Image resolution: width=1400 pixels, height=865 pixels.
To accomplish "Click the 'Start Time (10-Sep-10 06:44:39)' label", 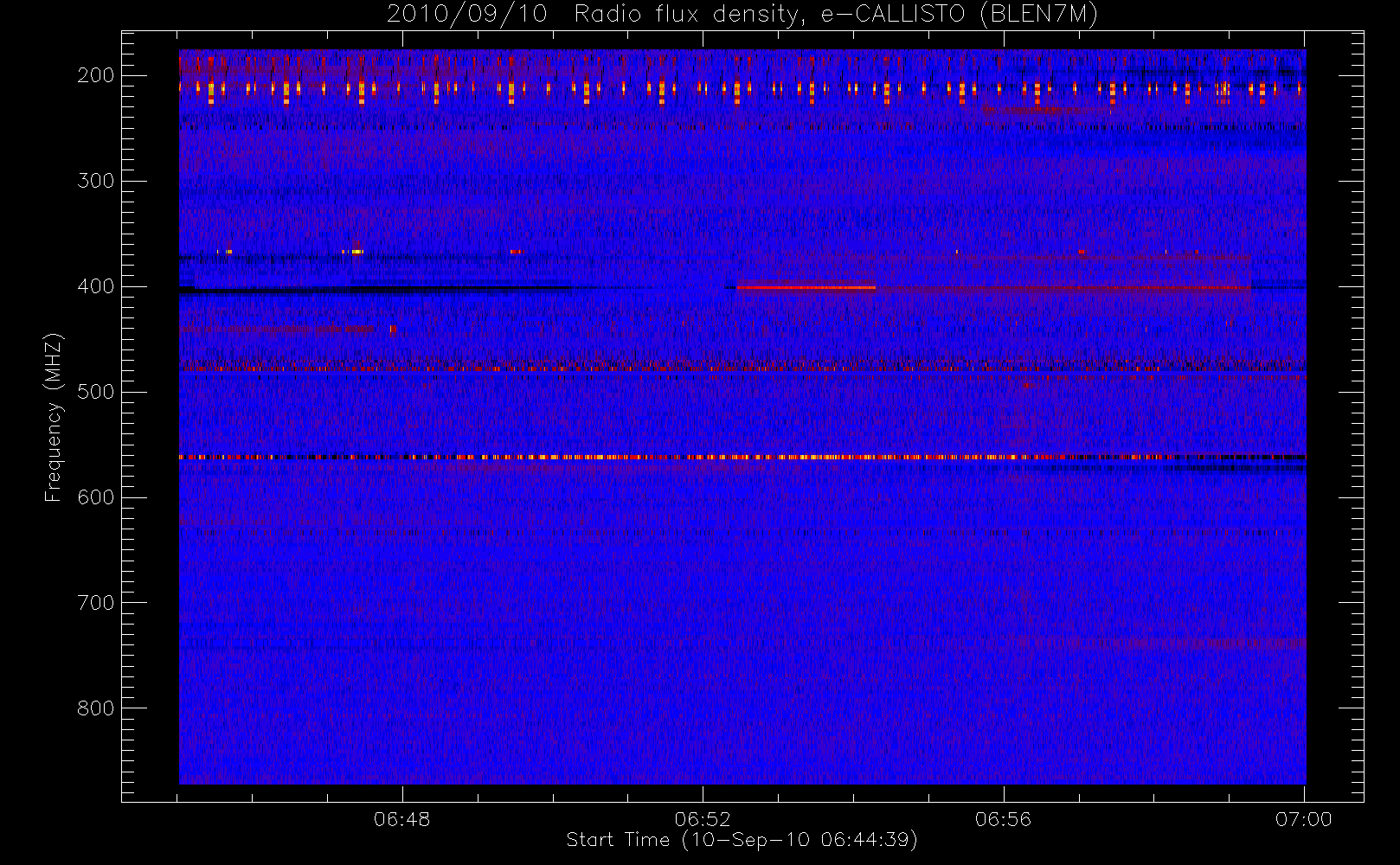I will point(742,840).
